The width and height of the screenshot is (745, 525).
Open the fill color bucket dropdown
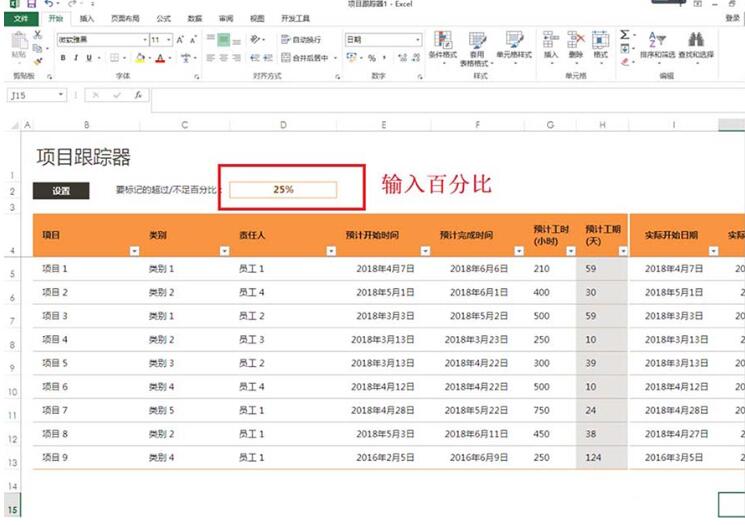(x=150, y=58)
